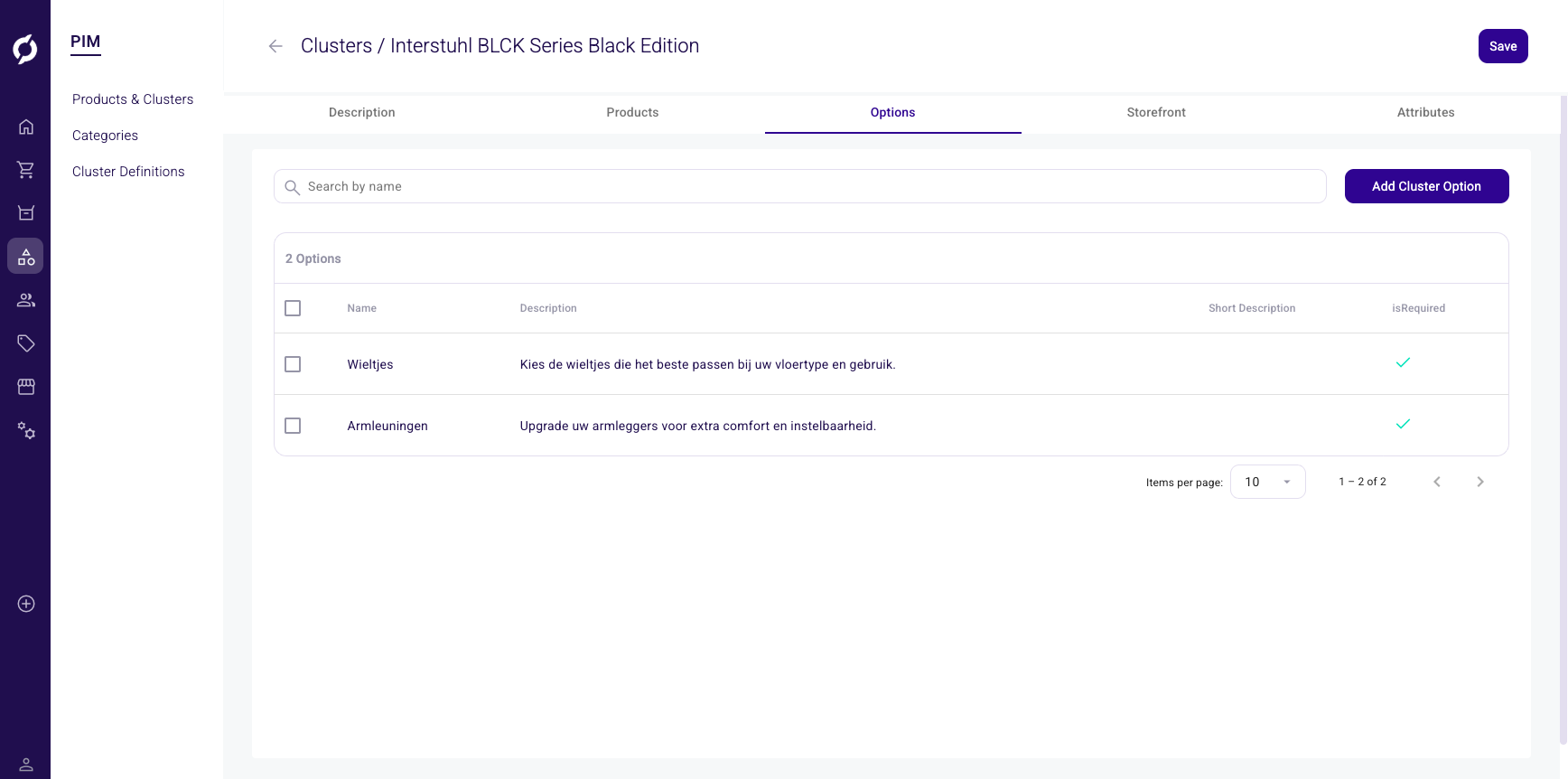Image resolution: width=1568 pixels, height=779 pixels.
Task: Open the user profile icon at the bottom of the sidebar
Action: coord(26,765)
